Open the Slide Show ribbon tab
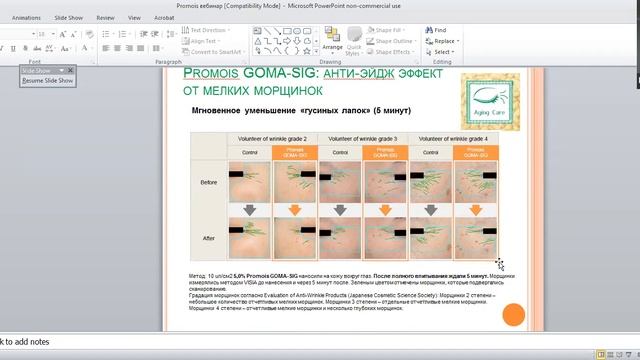The width and height of the screenshot is (640, 360). tap(69, 18)
